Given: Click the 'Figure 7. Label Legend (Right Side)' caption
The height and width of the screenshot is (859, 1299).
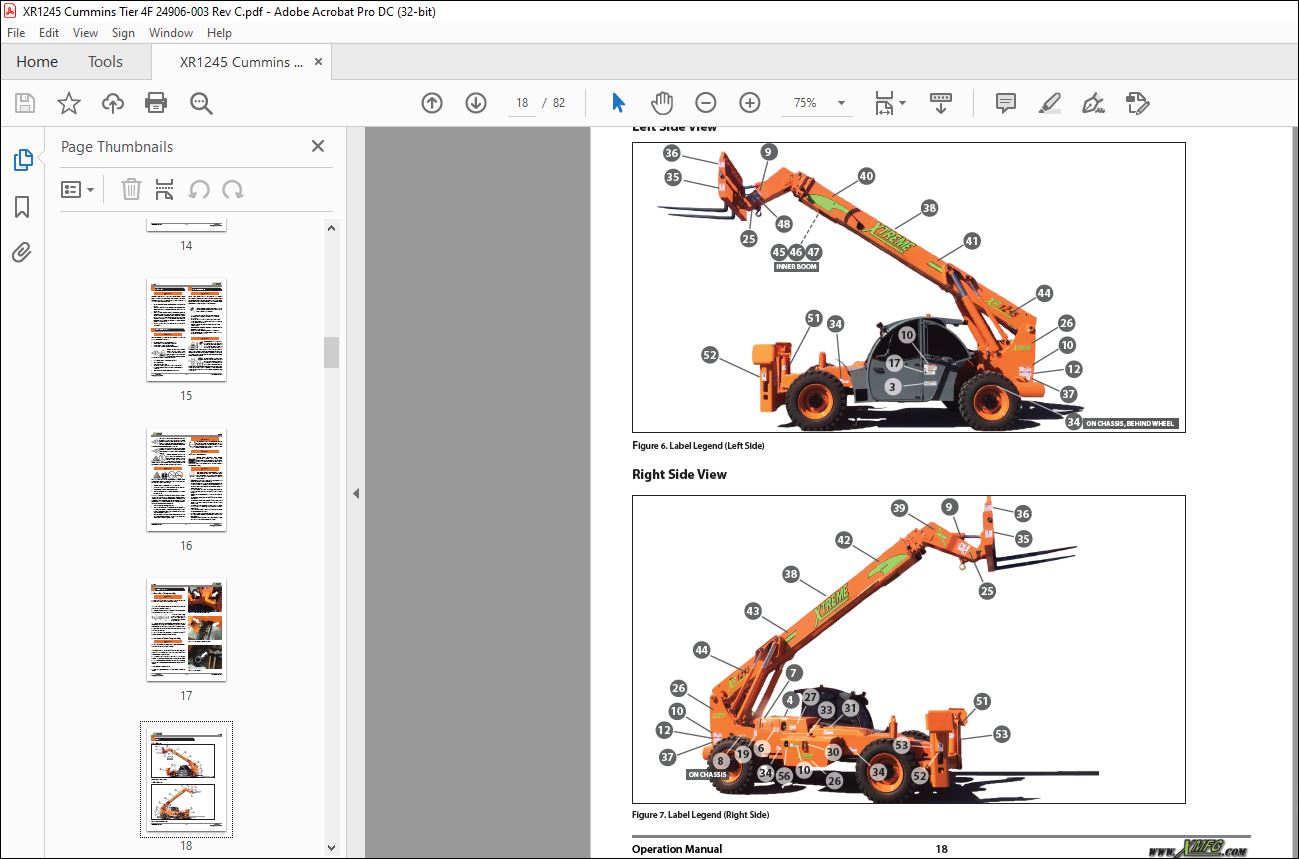Looking at the screenshot, I should coord(700,815).
